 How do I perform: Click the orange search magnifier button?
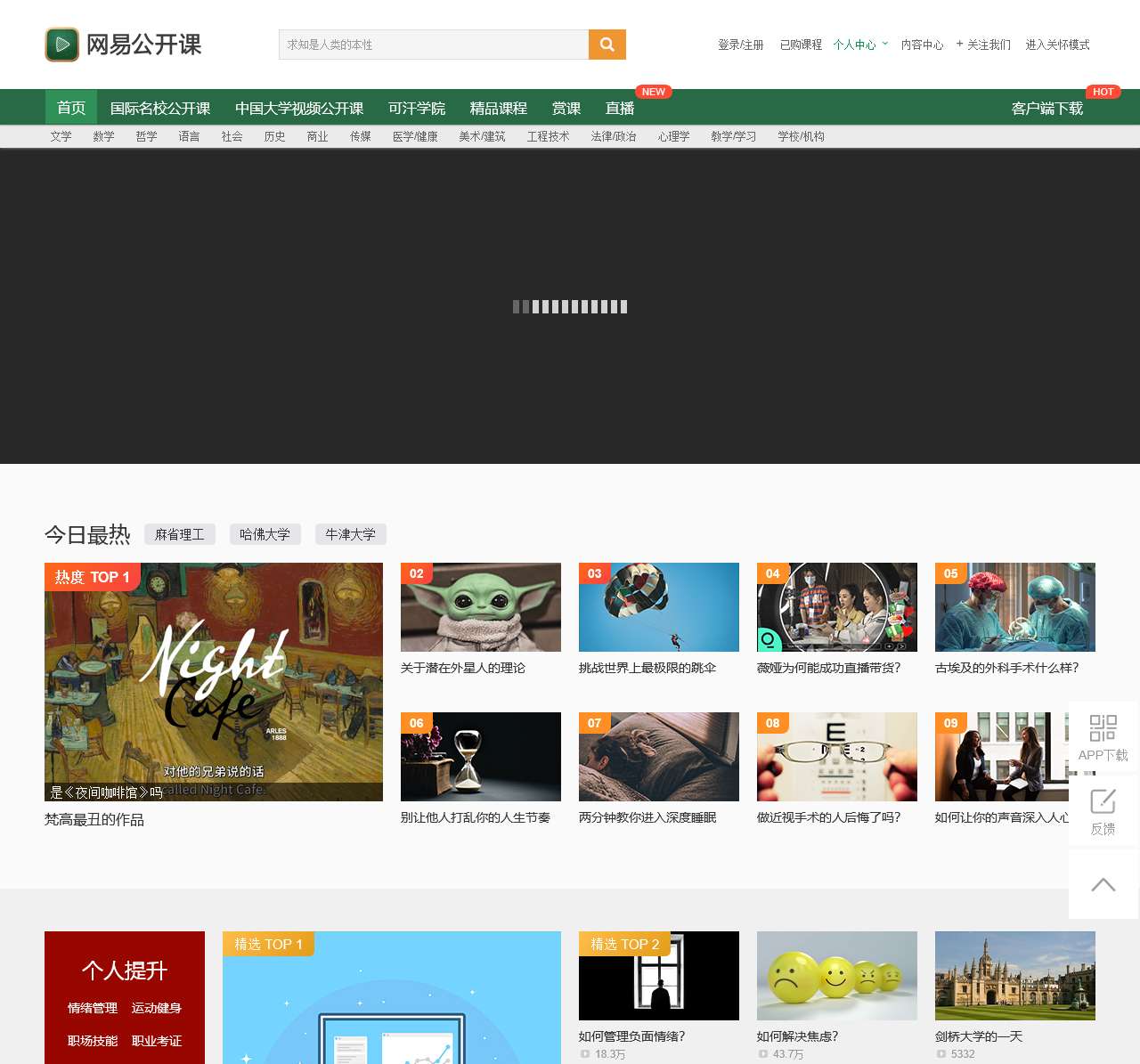tap(607, 45)
